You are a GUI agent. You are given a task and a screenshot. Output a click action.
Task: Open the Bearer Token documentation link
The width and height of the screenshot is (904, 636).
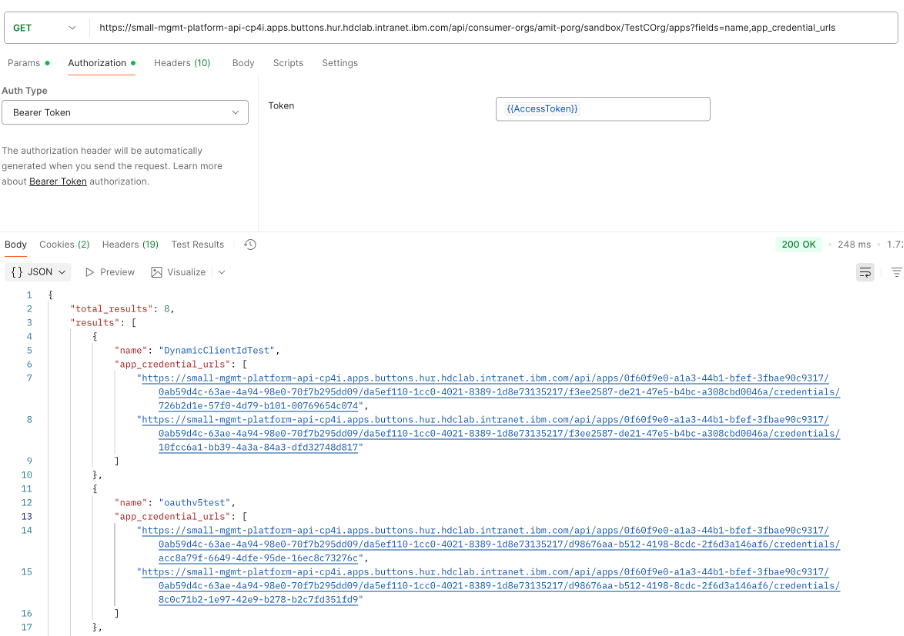pos(58,182)
